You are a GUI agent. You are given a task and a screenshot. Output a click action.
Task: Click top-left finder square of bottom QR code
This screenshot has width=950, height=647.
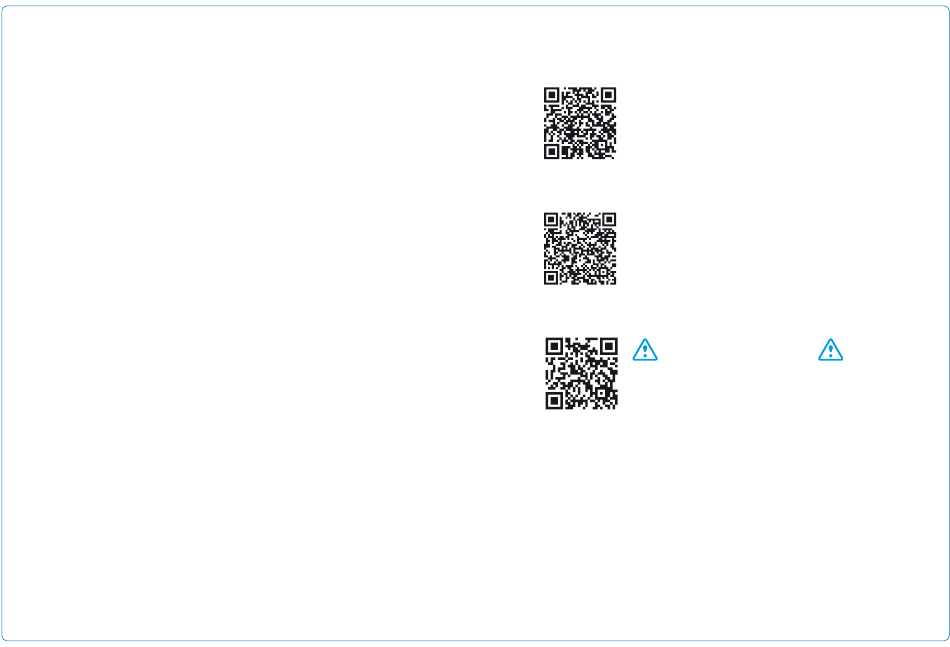point(554,347)
